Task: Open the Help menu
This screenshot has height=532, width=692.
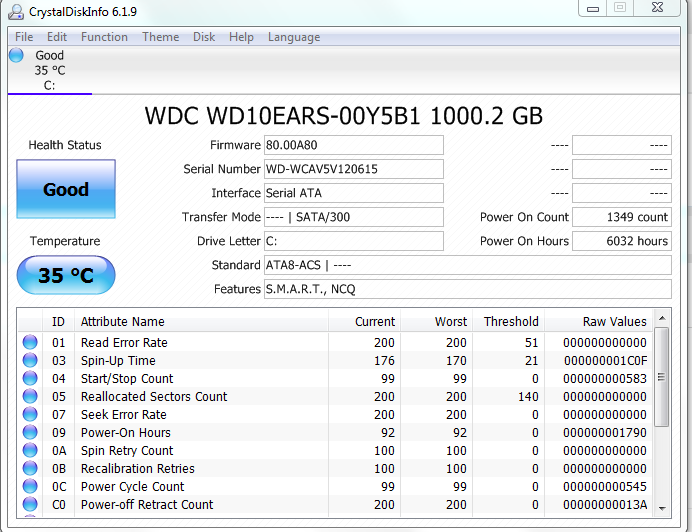Action: [241, 37]
